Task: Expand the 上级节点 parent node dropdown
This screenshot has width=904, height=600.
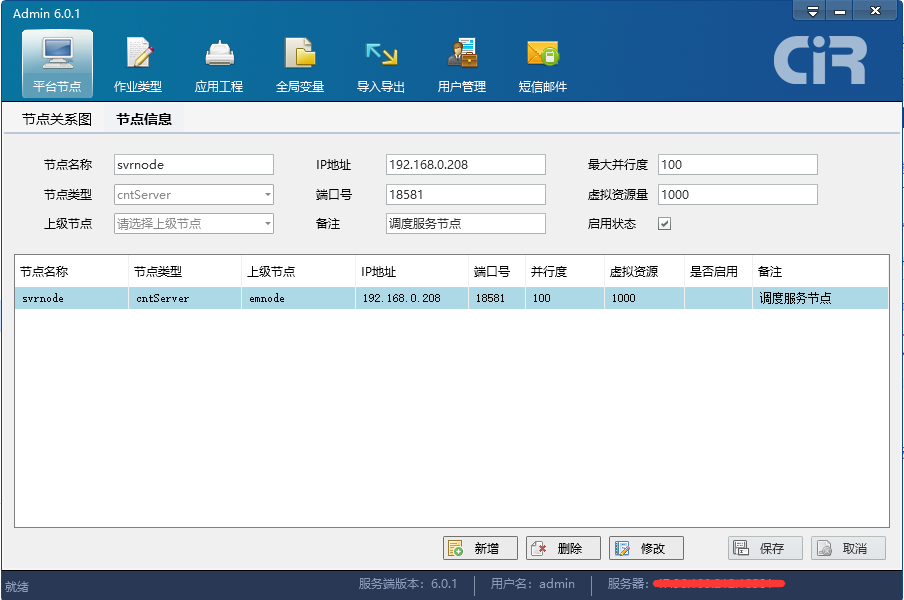Action: point(267,224)
